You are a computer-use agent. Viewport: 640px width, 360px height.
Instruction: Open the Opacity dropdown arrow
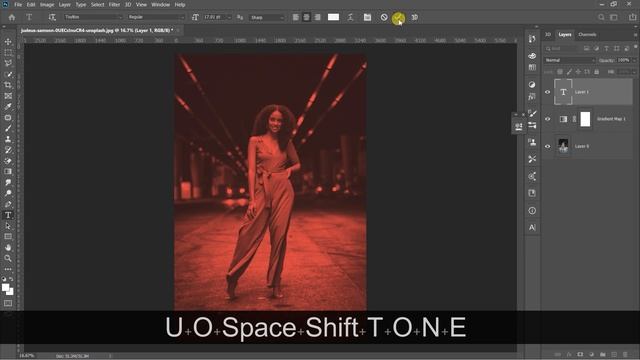tap(634, 60)
